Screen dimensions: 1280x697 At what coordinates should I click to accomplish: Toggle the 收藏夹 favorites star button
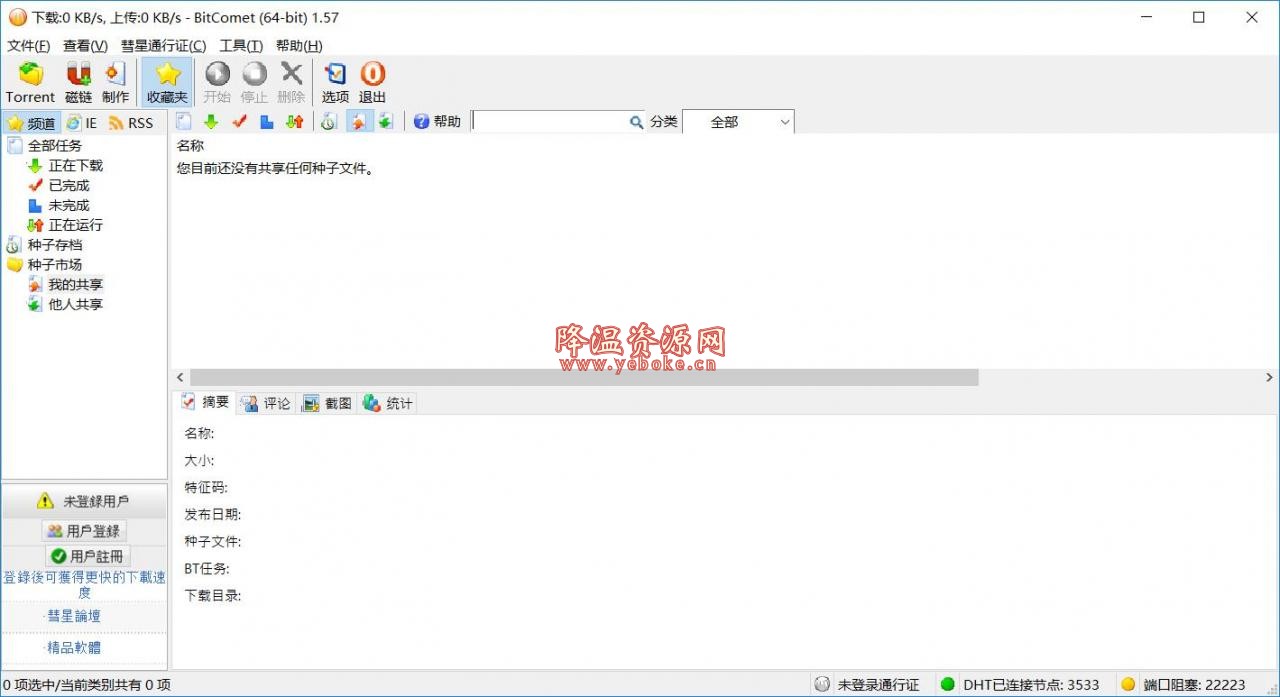[x=167, y=83]
